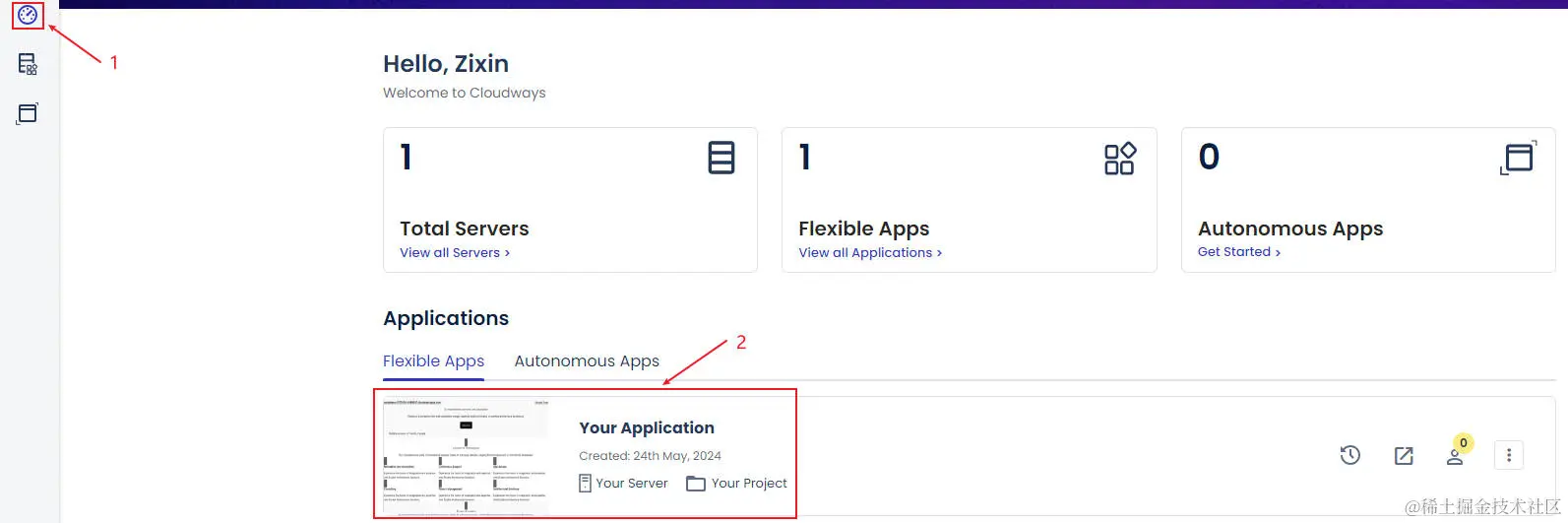
Task: Open the history clock icon for Your Application
Action: click(1350, 455)
